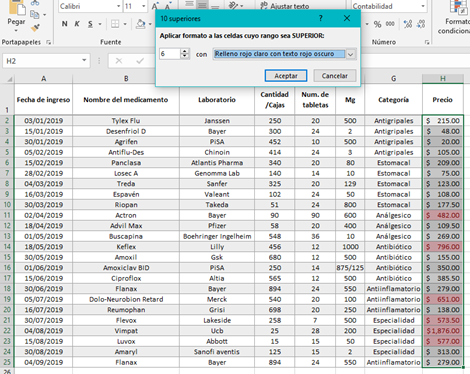Click the Aceptar button
Image resolution: width=470 pixels, height=374 pixels.
286,76
